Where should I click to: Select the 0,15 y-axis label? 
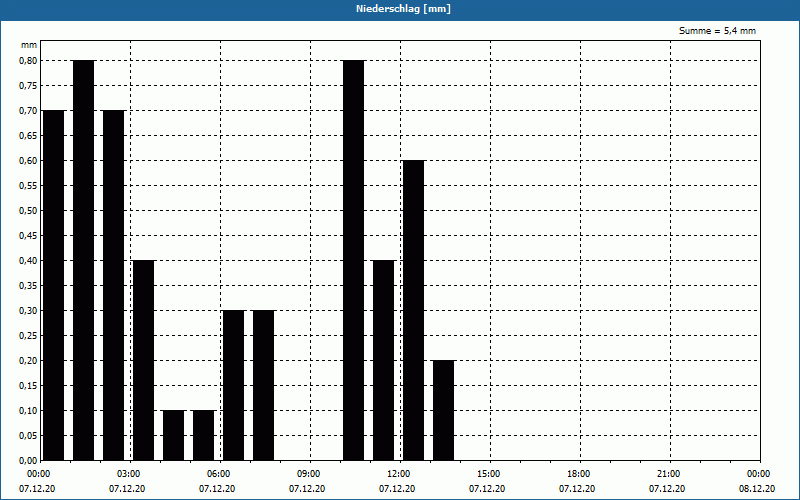click(x=28, y=385)
